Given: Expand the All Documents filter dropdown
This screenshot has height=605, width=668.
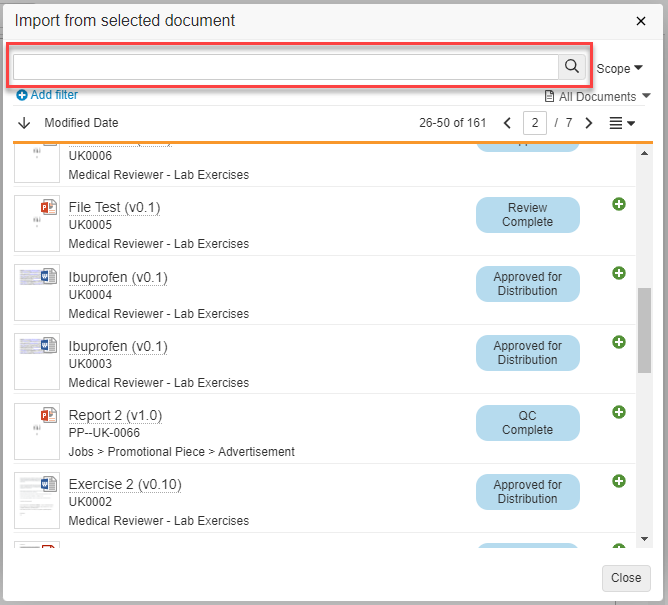Looking at the screenshot, I should (x=598, y=96).
